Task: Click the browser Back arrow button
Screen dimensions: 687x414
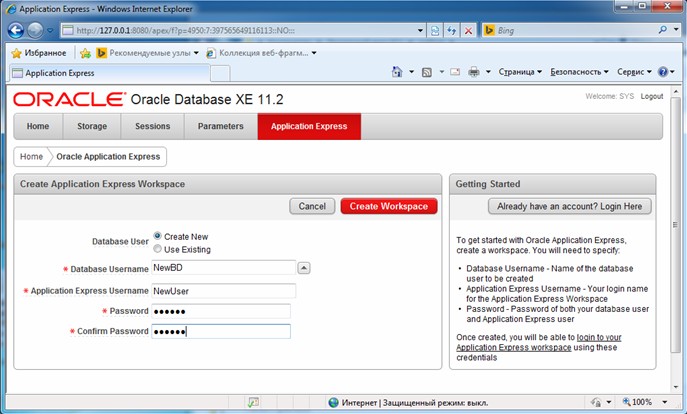Action: 18,30
